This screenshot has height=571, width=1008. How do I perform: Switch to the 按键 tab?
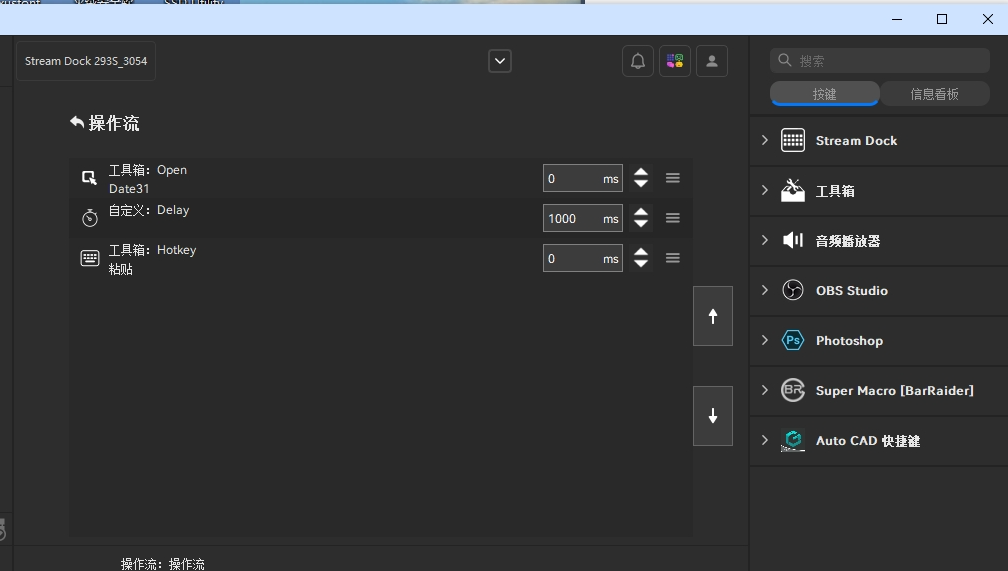pos(824,94)
